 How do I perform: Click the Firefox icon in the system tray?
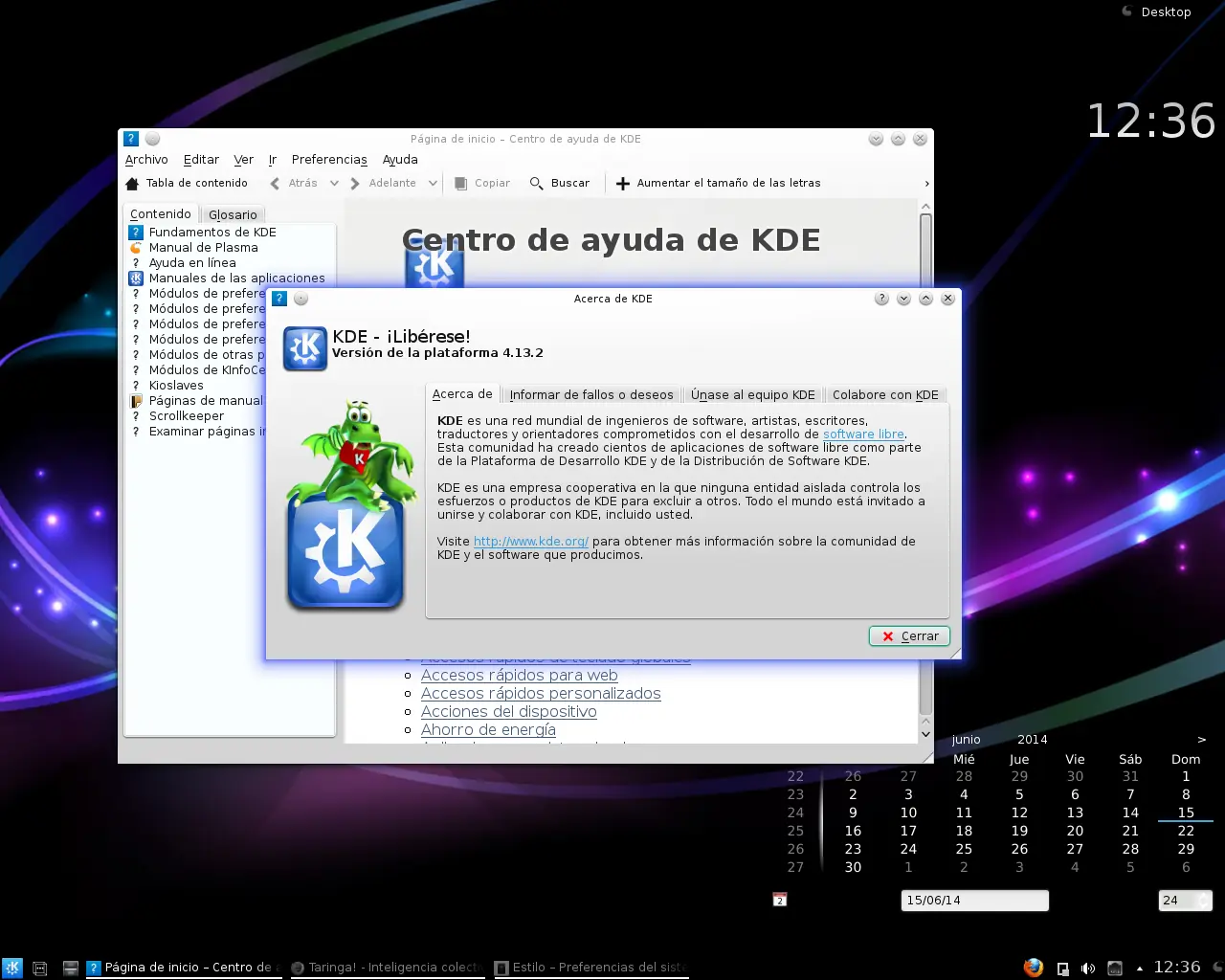click(x=1033, y=968)
